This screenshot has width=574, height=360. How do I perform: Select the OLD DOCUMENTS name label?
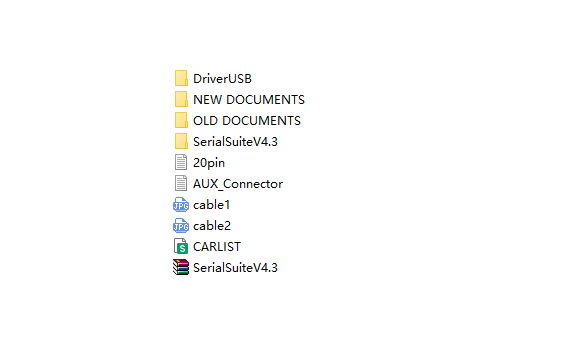coord(247,120)
